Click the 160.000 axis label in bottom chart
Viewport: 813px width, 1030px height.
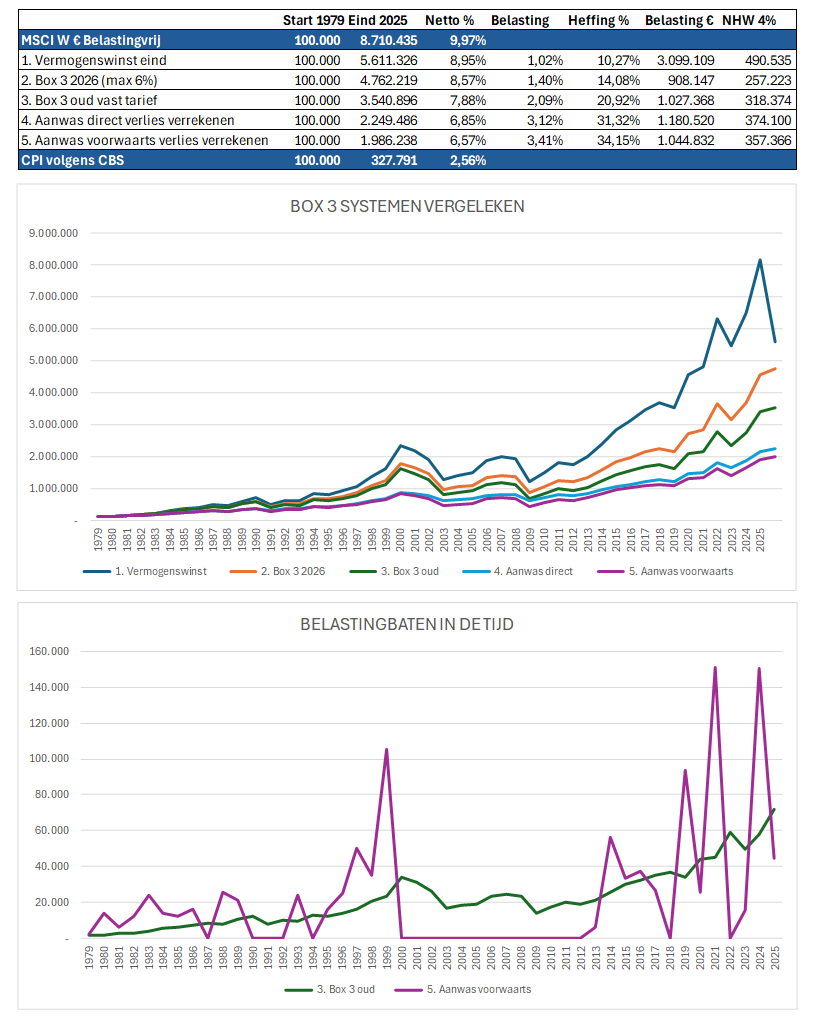click(x=46, y=651)
